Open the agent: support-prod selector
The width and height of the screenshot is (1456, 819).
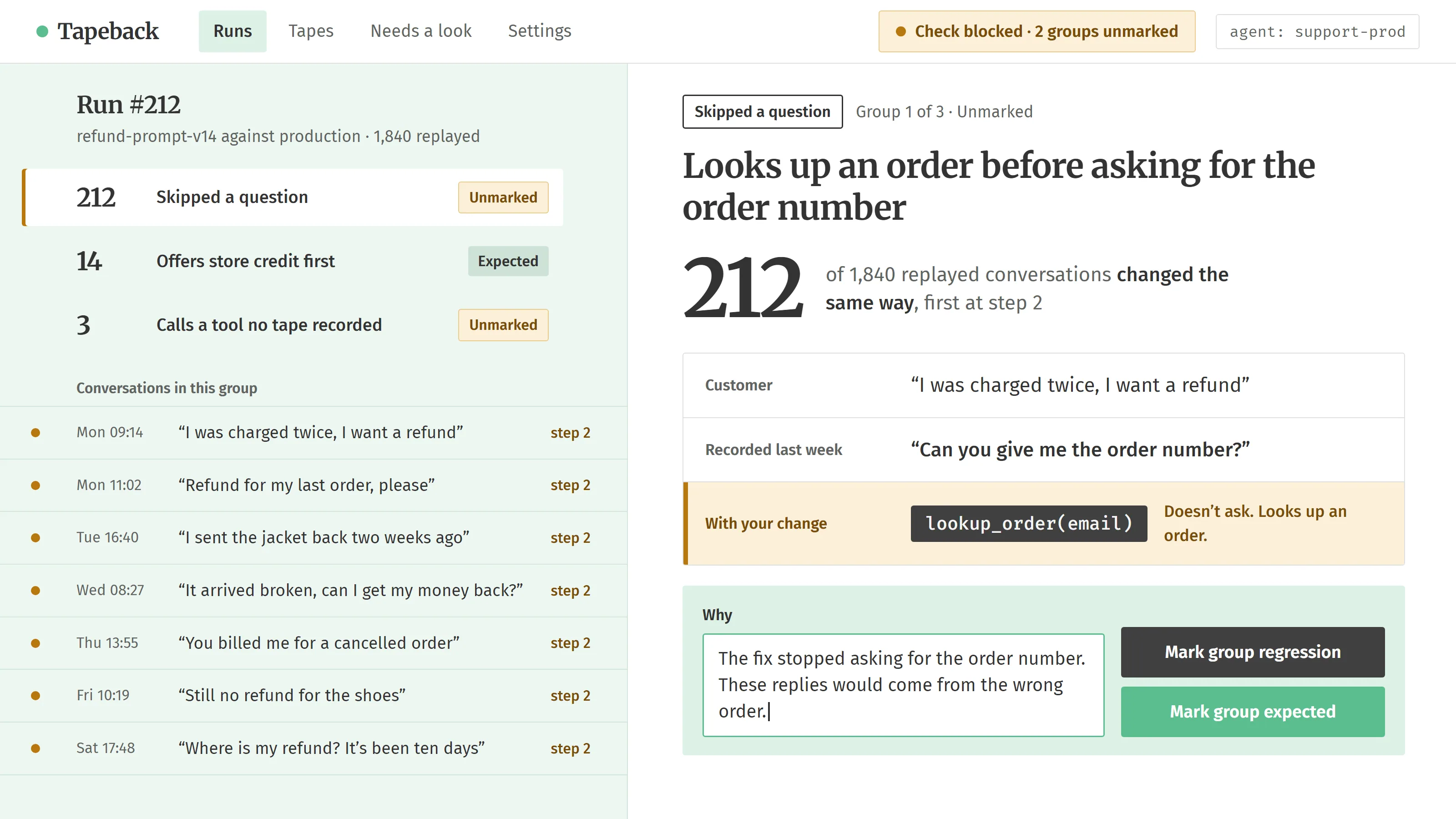[1317, 32]
